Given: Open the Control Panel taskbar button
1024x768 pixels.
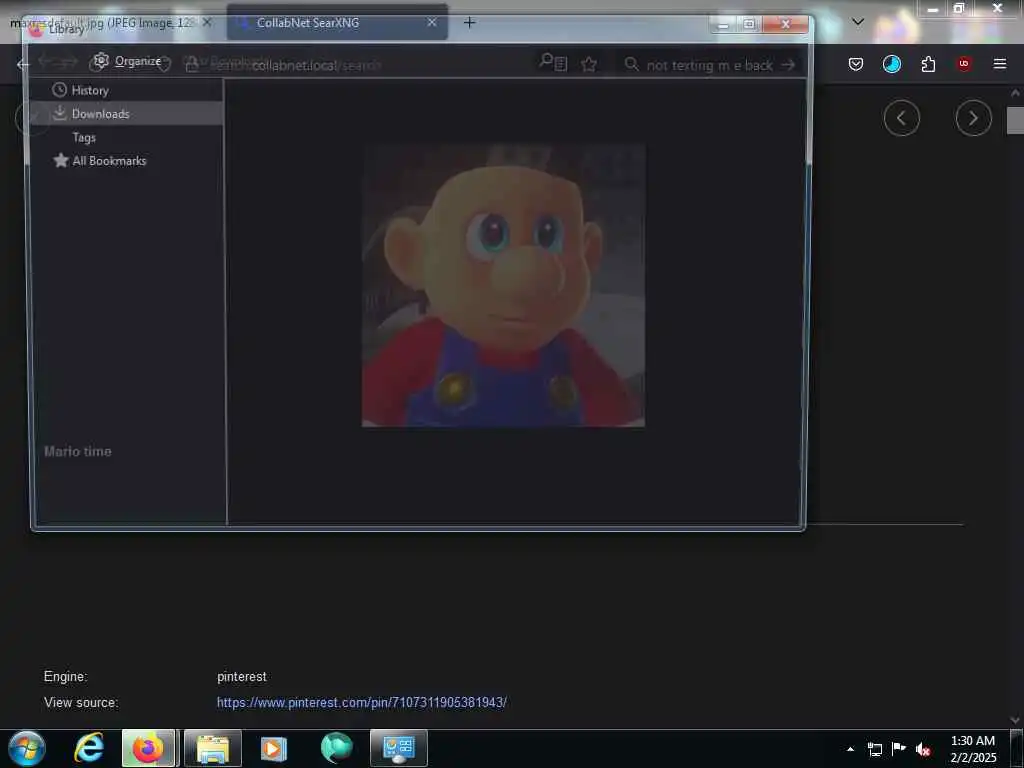Looking at the screenshot, I should point(399,748).
